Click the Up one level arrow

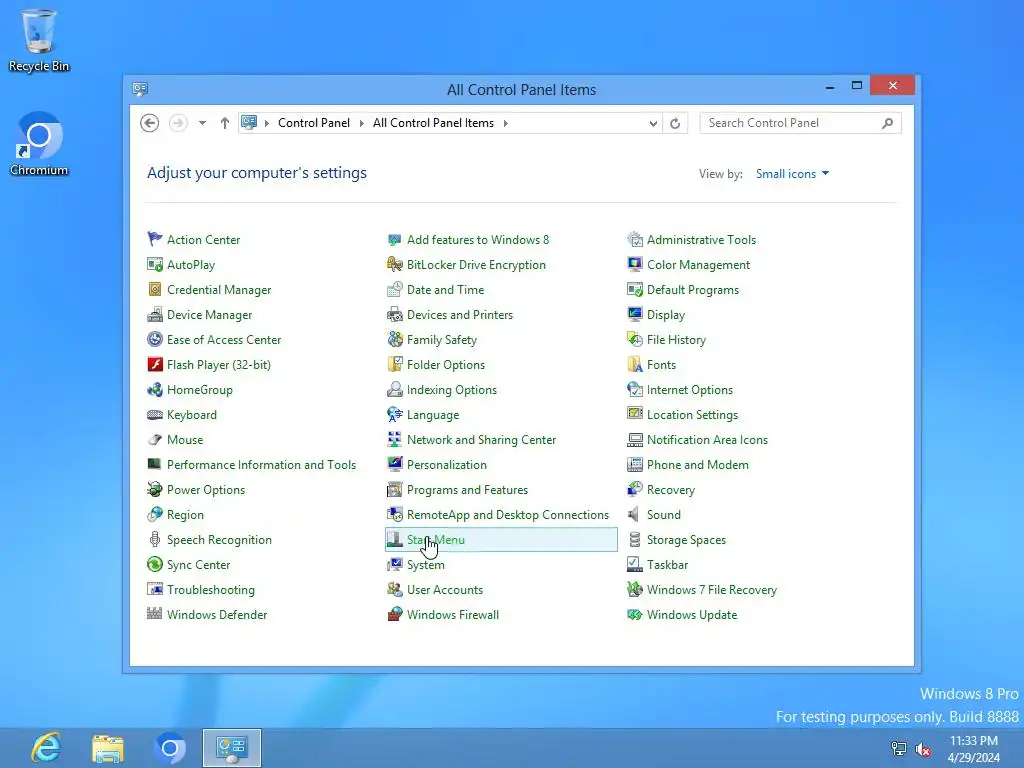(x=225, y=123)
